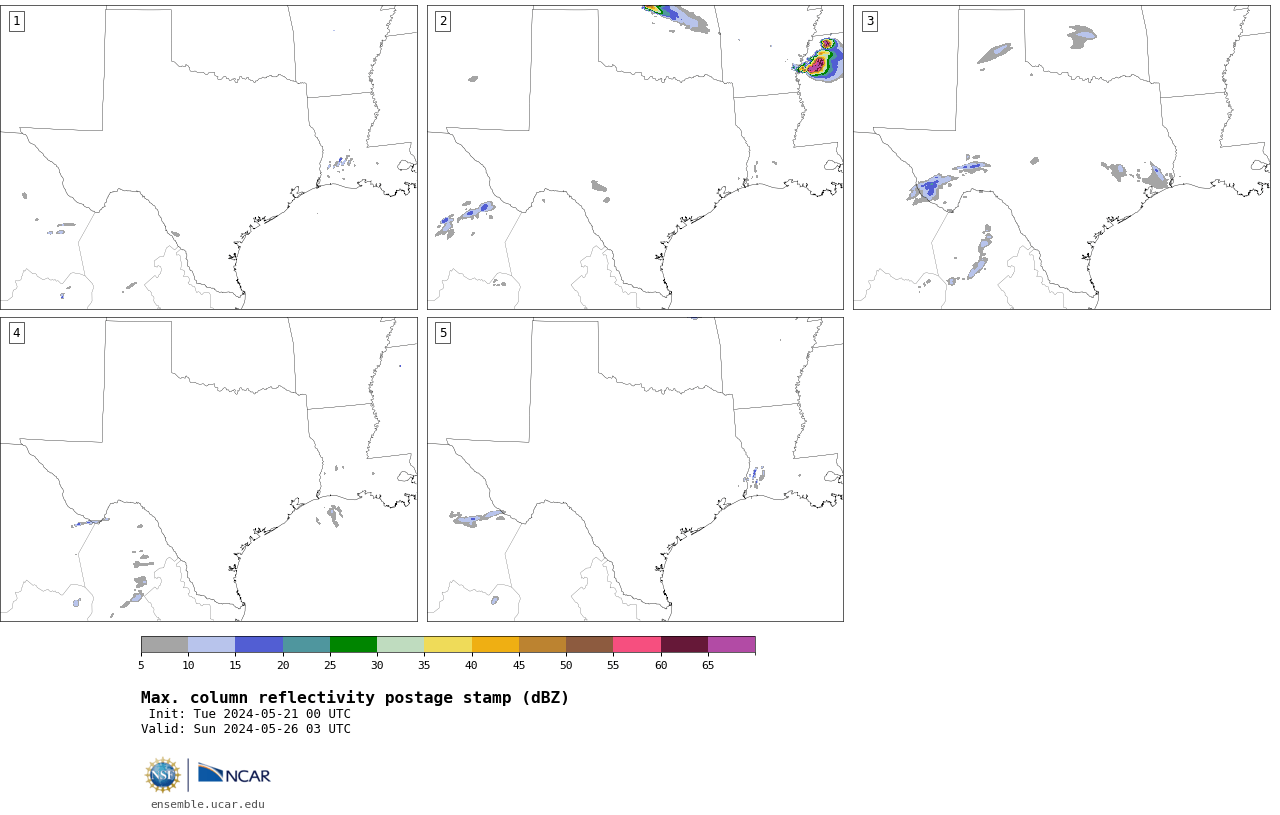Click the tan-brown 45-50 dBZ swatch
Image resolution: width=1280 pixels, height=815 pixels.
[542, 645]
